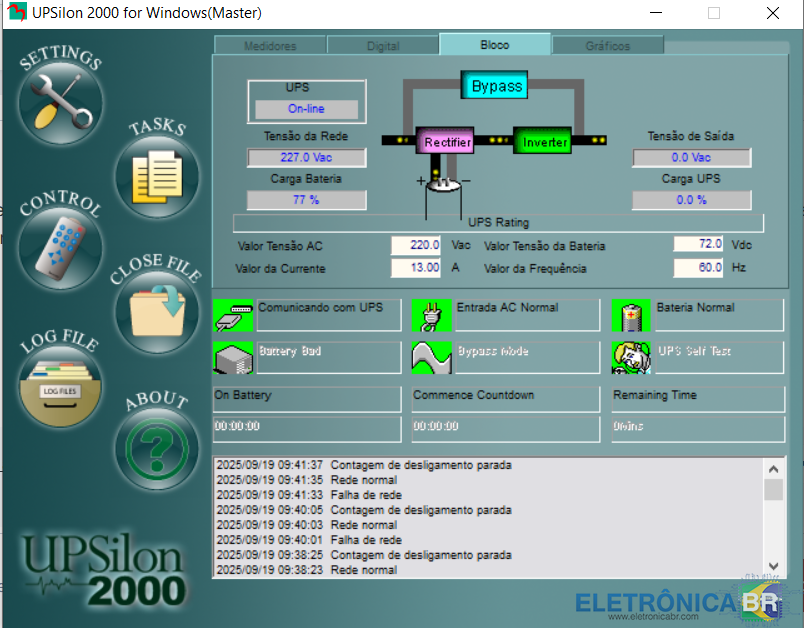
Task: Click the UPS Self Test icon
Action: (x=632, y=358)
